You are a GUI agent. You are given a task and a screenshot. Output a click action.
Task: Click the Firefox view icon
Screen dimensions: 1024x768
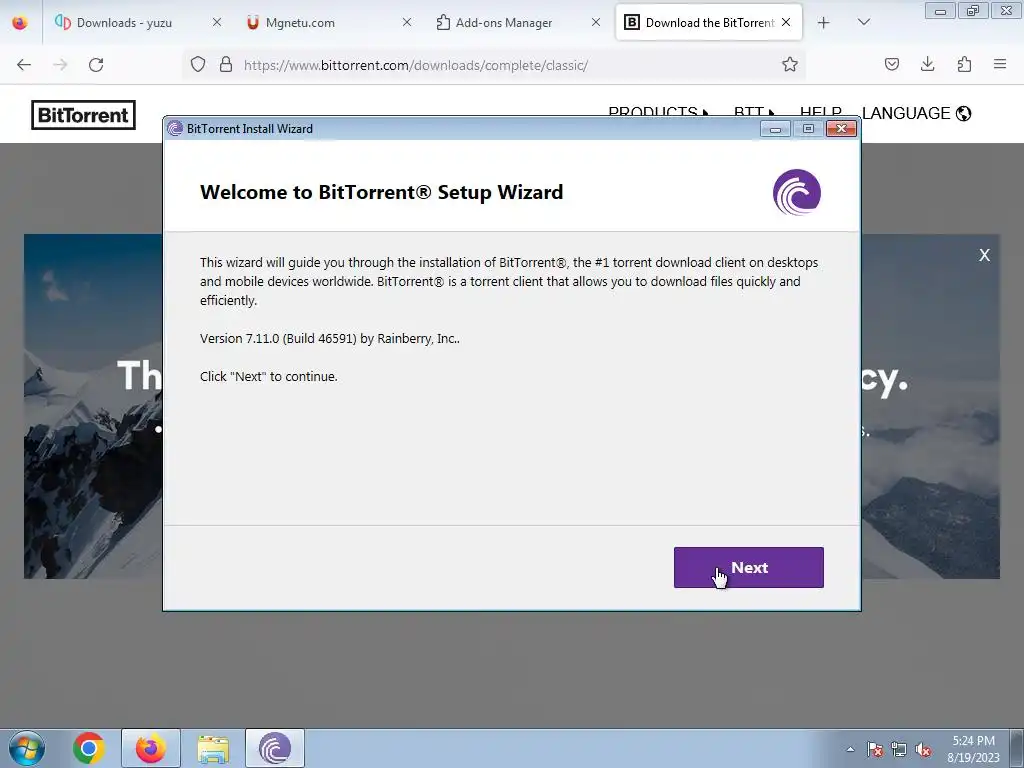click(x=20, y=23)
